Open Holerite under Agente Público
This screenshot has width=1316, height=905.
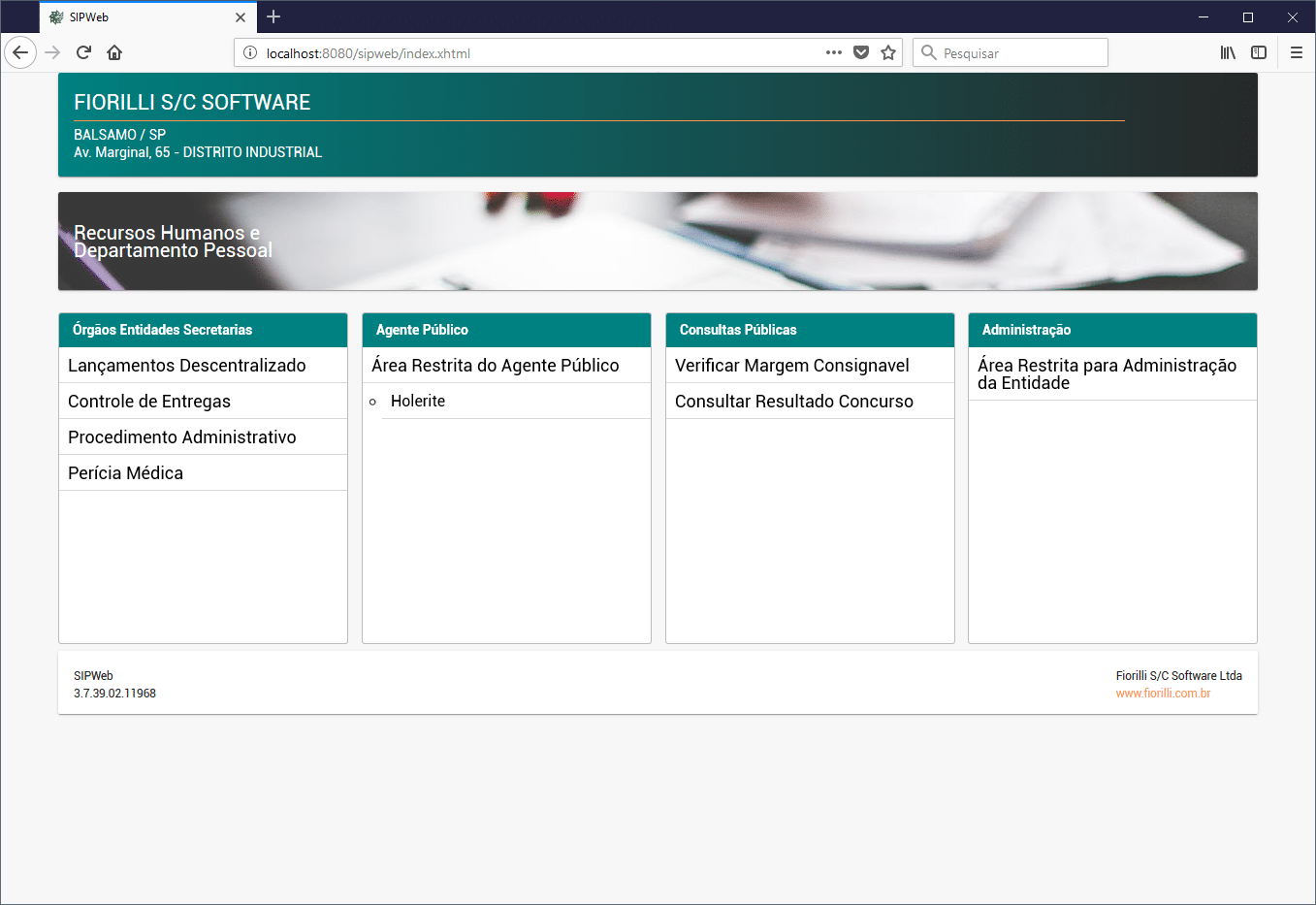tap(418, 402)
